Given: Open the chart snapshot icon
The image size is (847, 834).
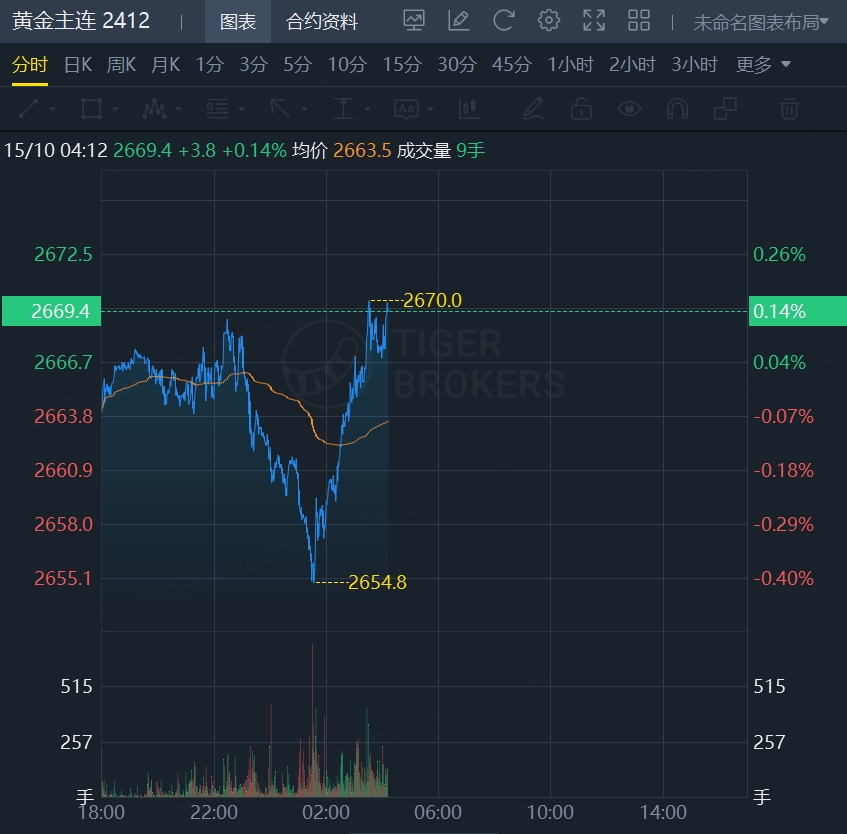Looking at the screenshot, I should pos(414,21).
